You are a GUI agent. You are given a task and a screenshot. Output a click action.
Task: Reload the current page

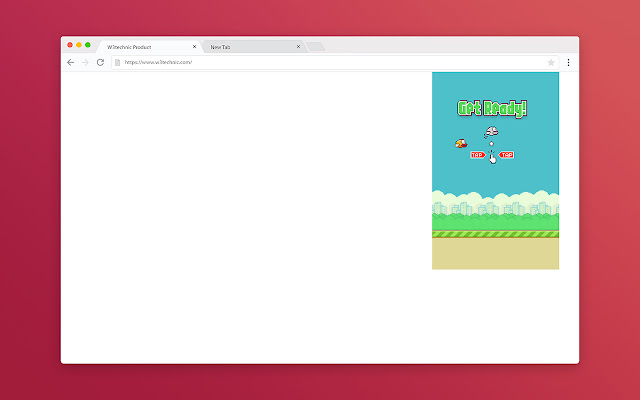[100, 62]
